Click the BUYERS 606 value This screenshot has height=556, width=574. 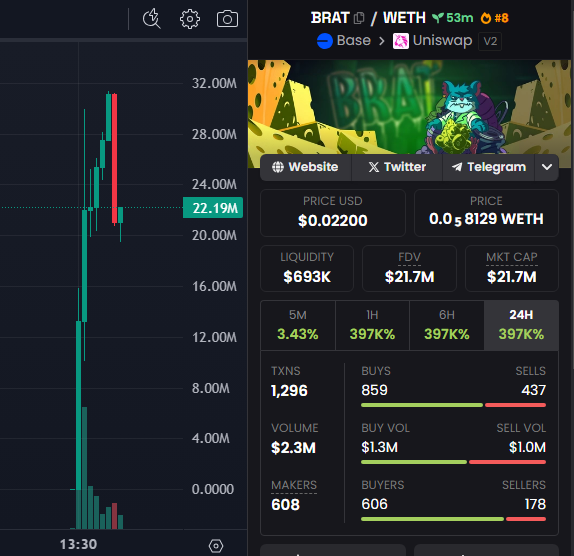(374, 504)
